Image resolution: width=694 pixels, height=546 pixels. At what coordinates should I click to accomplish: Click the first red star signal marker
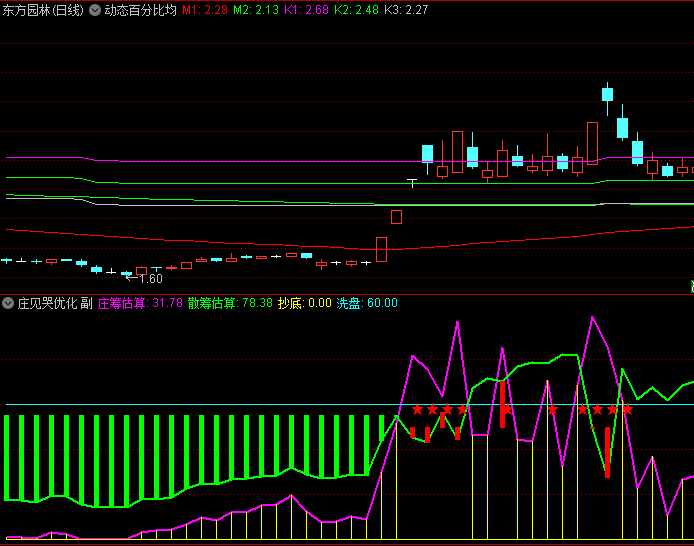click(x=418, y=410)
